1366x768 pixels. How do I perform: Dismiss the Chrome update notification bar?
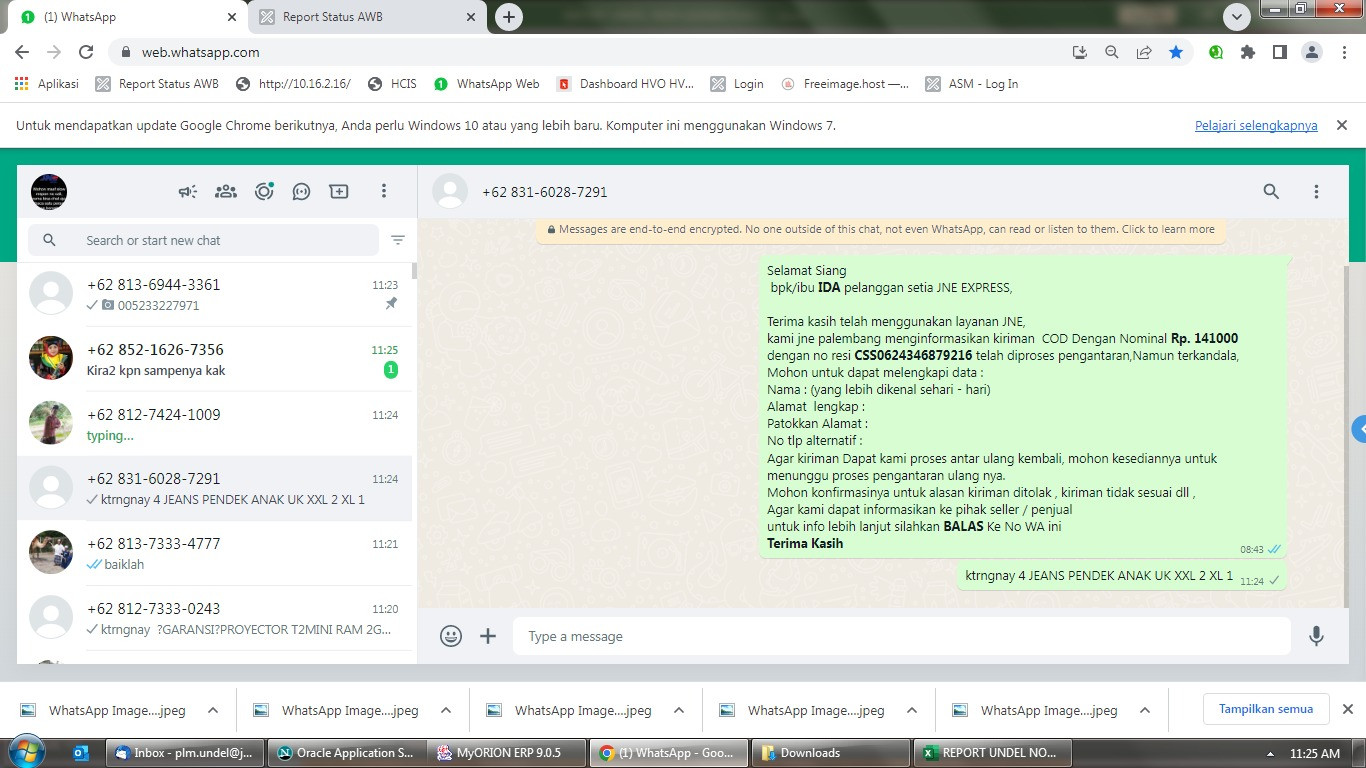tap(1342, 125)
